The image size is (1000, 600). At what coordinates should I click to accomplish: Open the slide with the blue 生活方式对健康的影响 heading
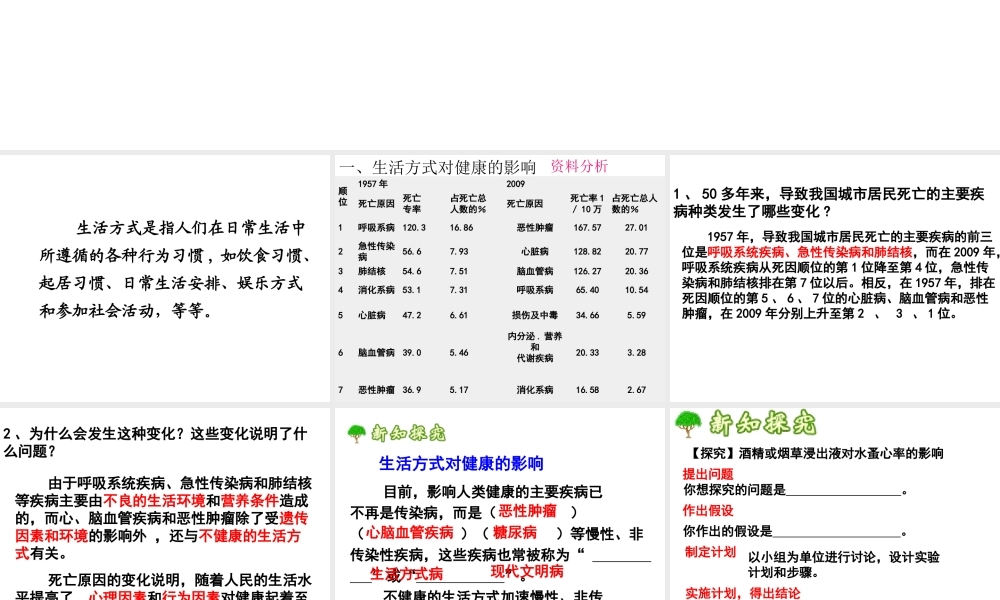click(500, 504)
